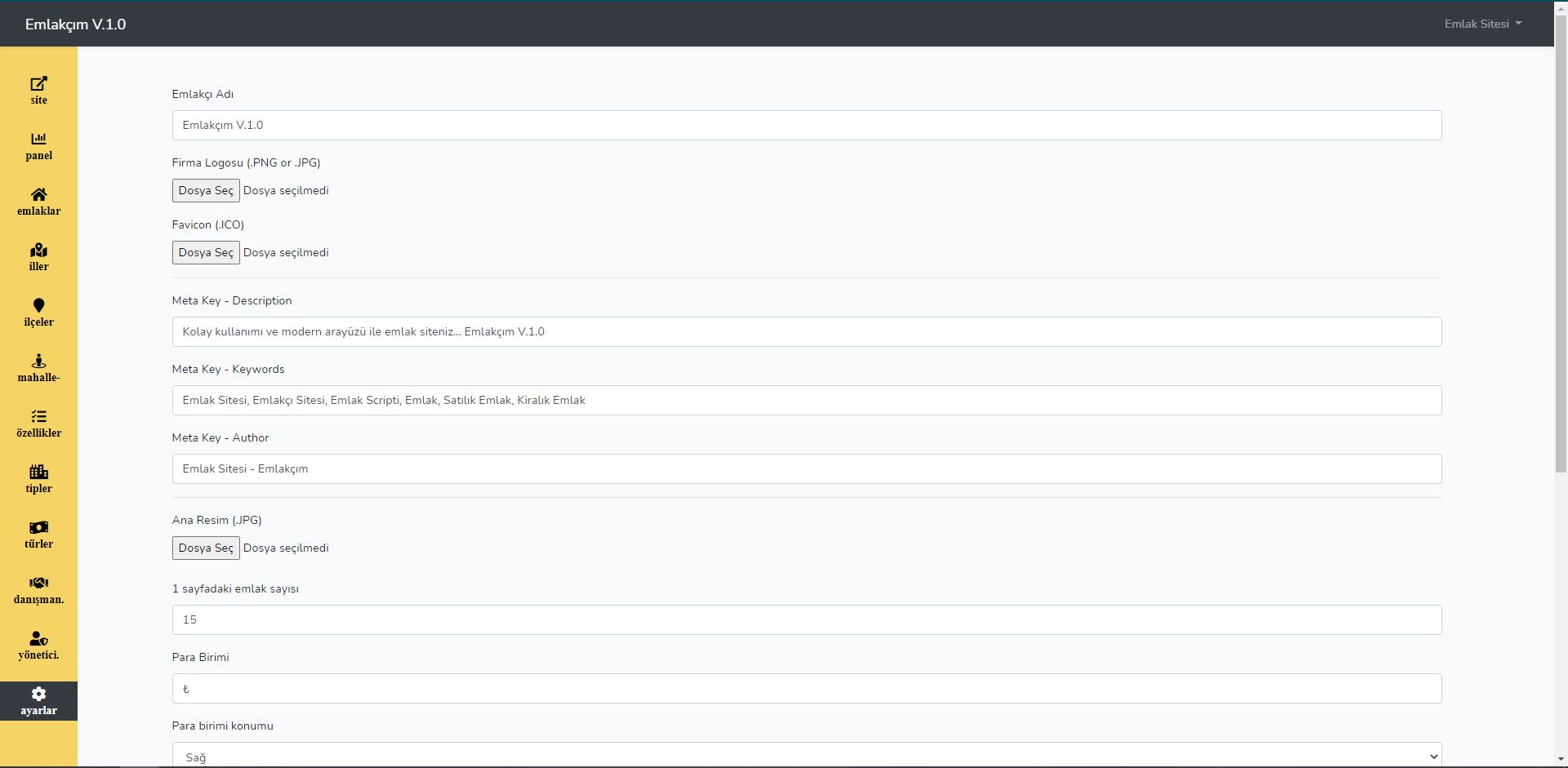This screenshot has width=1568, height=768.
Task: Go to the site menu label
Action: [38, 100]
